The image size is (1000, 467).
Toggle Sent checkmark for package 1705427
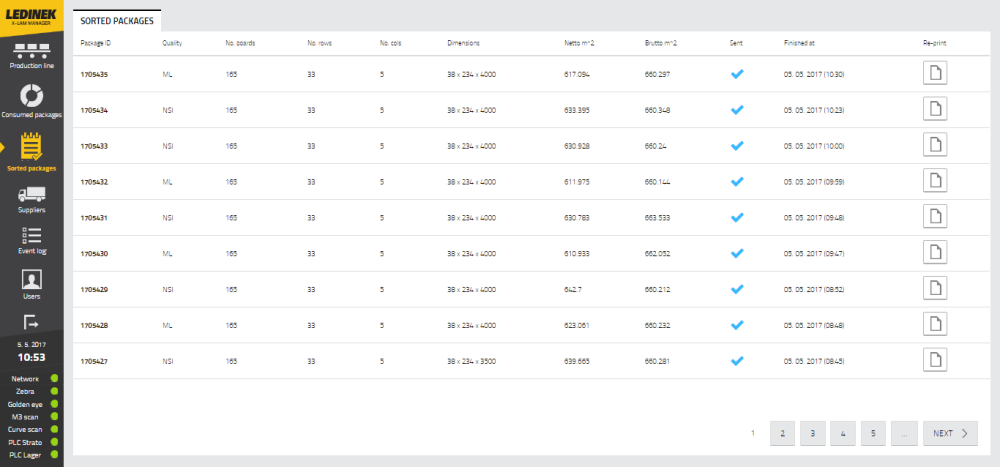pos(737,360)
